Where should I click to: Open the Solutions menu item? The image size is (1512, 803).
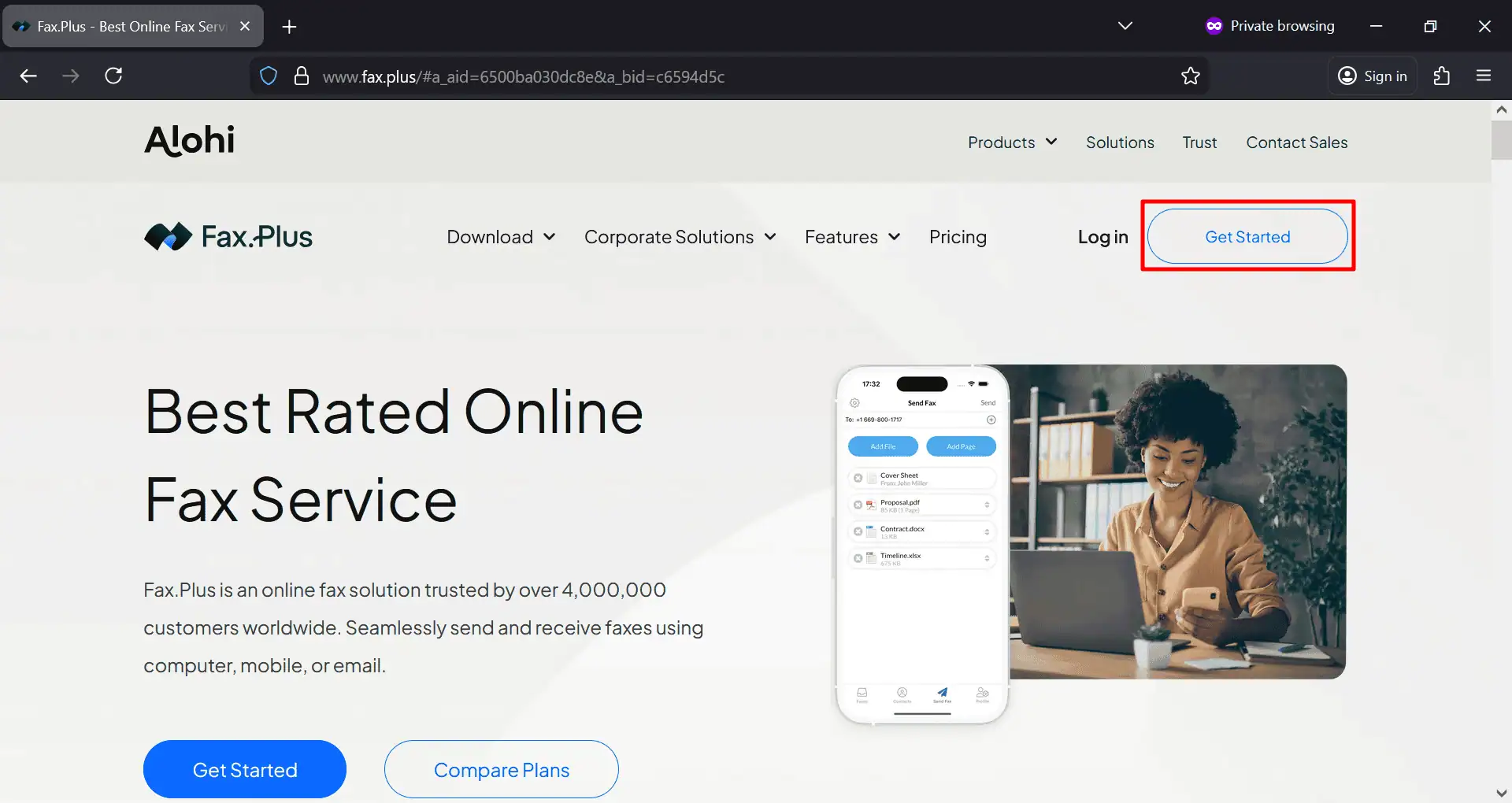(x=1120, y=142)
